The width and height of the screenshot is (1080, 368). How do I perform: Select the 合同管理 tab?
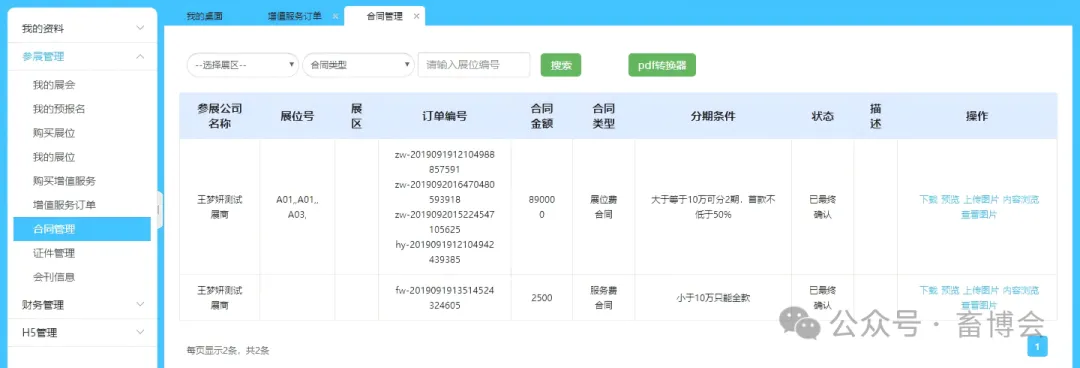[x=384, y=16]
